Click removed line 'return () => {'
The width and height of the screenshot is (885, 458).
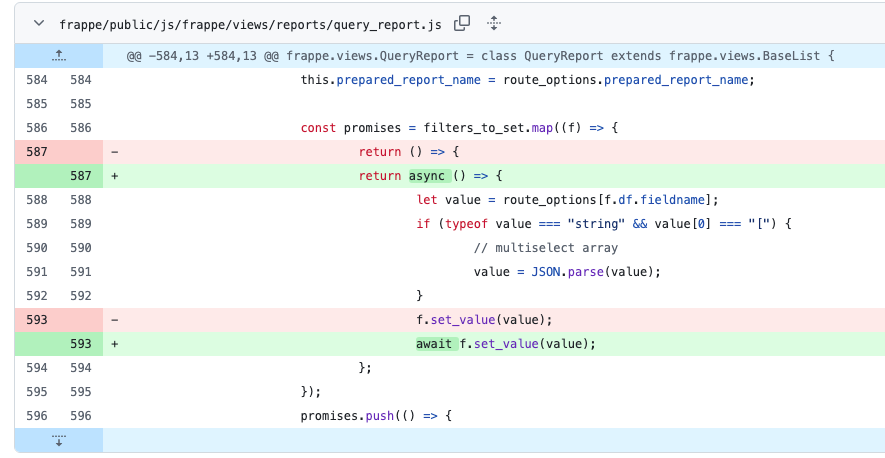410,152
